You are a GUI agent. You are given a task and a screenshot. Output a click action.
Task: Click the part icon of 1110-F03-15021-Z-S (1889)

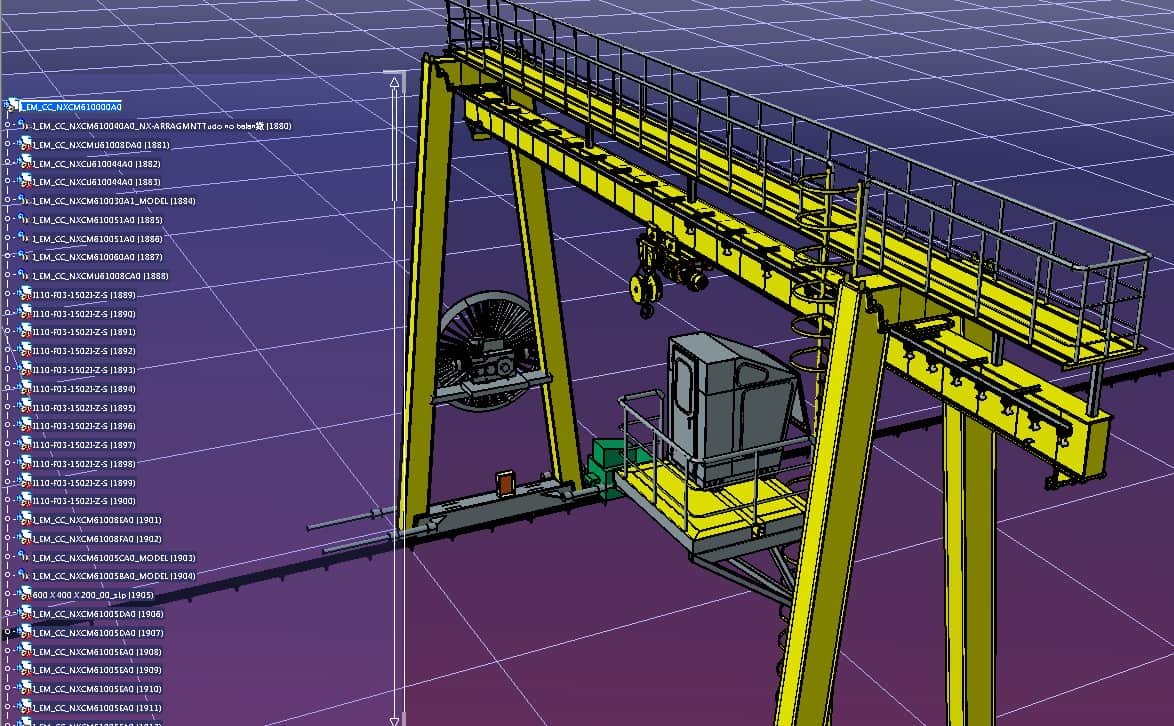point(25,295)
